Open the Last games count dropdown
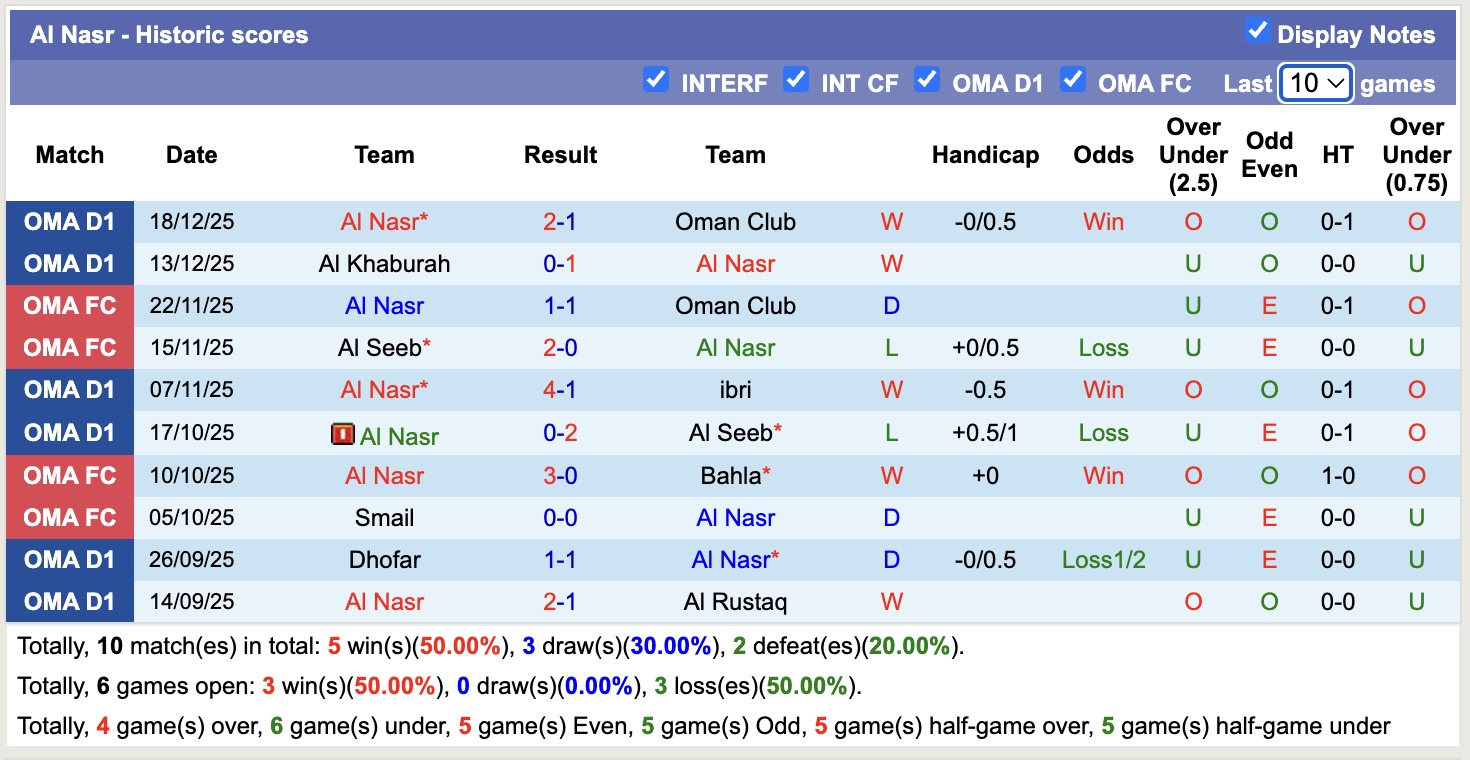 (x=1315, y=83)
